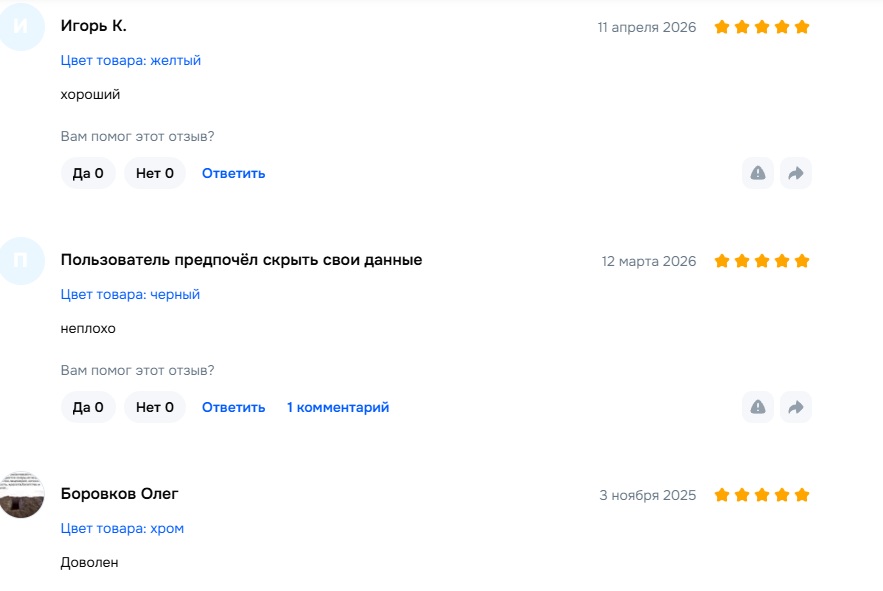
Task: Click the star rating of Игорь К.'s review
Action: click(x=762, y=27)
